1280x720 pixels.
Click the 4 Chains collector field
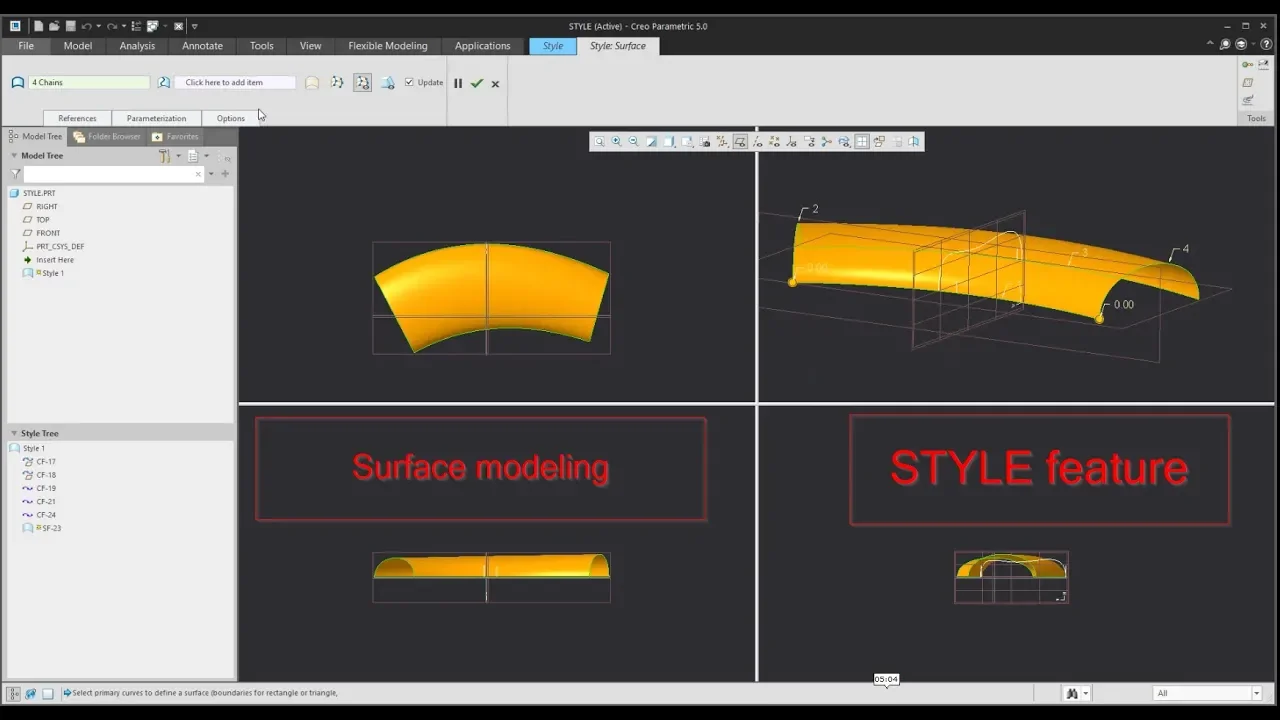(89, 83)
